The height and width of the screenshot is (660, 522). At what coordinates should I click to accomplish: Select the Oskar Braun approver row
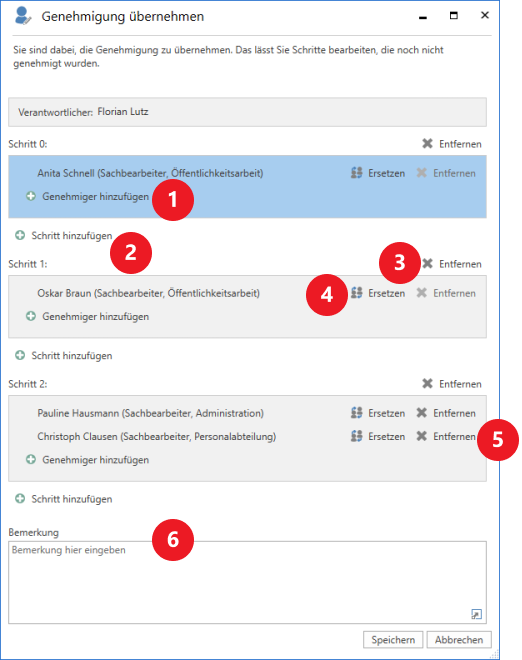point(149,293)
